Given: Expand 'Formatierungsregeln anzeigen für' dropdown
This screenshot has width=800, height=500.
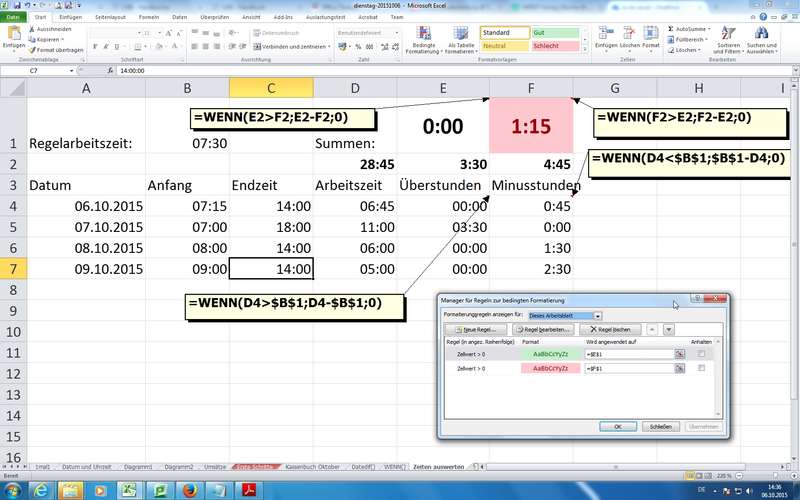Looking at the screenshot, I should pos(598,315).
